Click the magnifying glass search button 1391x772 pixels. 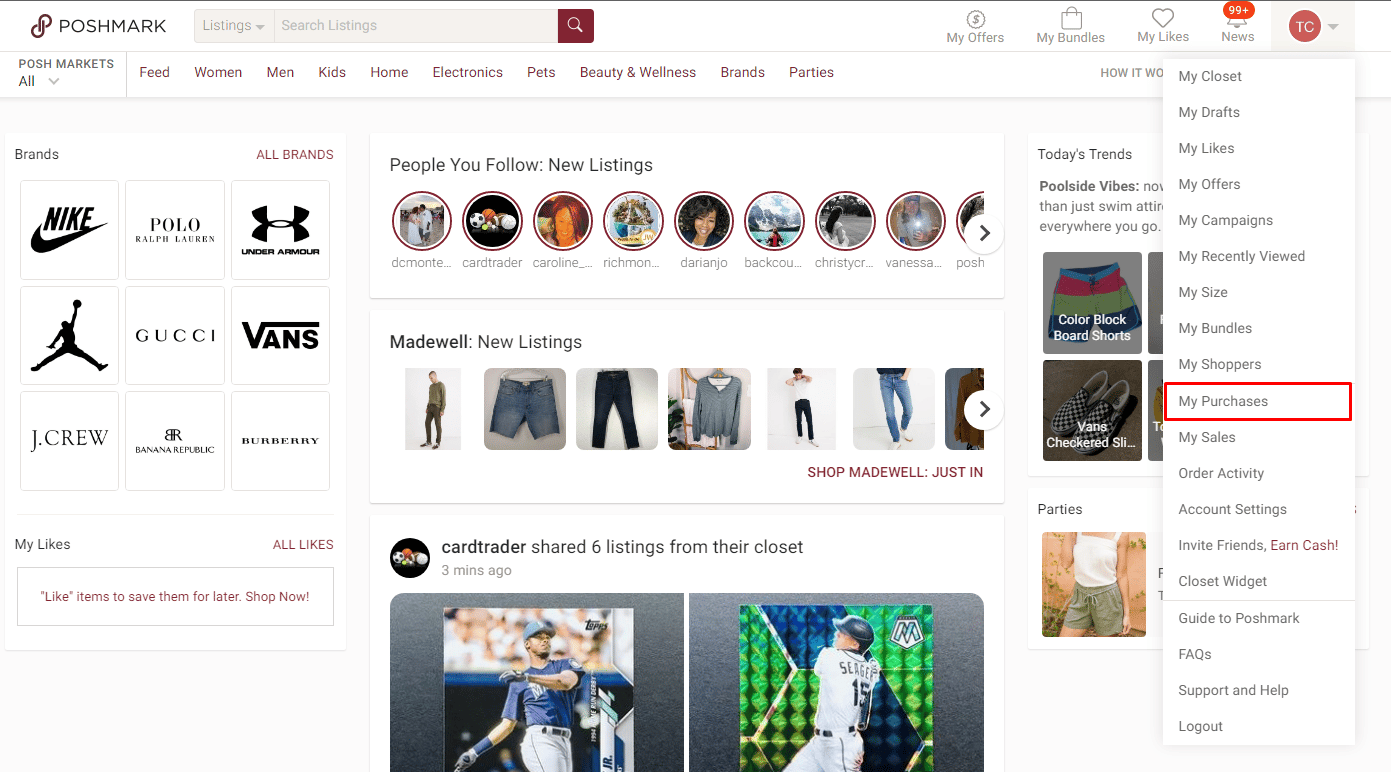[575, 26]
